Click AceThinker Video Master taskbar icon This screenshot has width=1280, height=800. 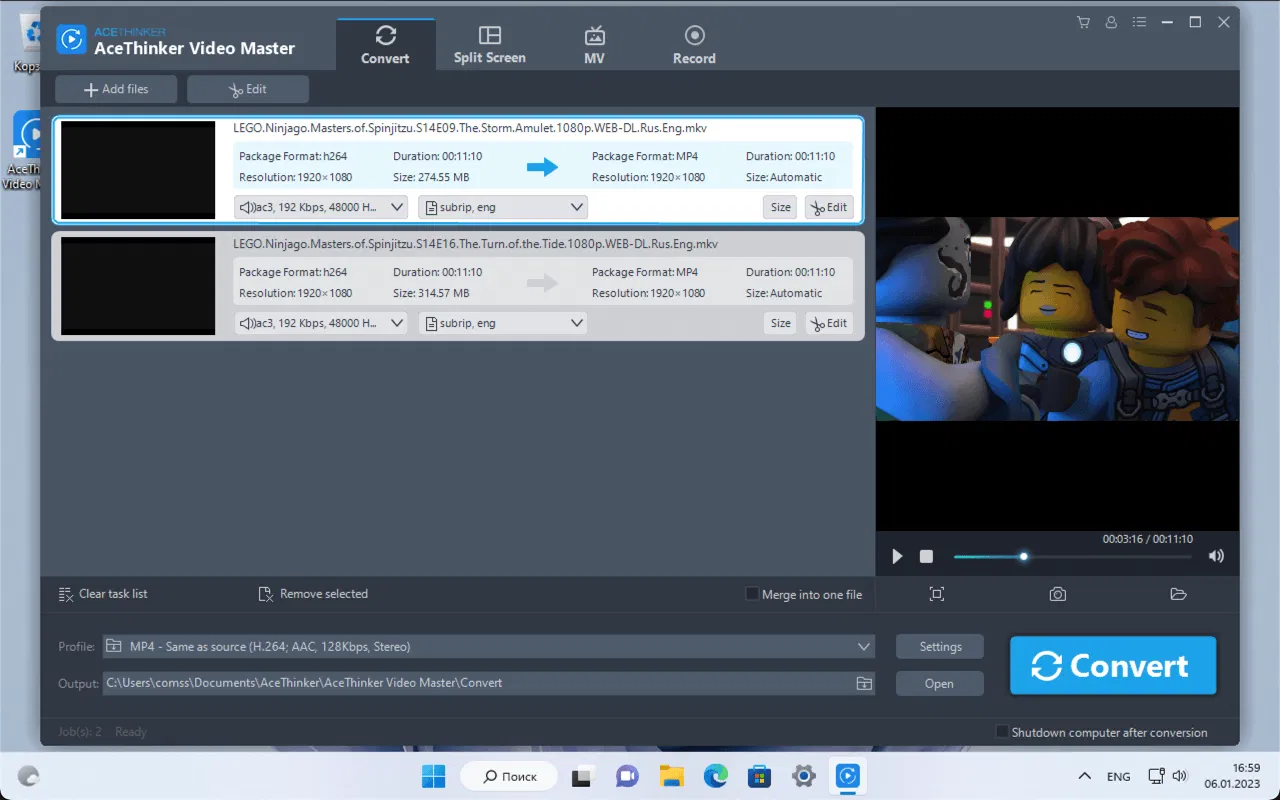pyautogui.click(x=848, y=776)
